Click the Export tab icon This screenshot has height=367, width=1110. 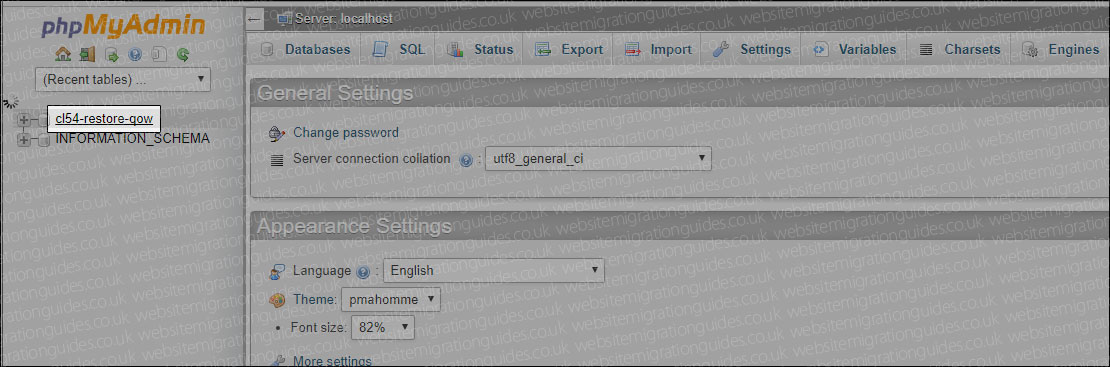543,50
